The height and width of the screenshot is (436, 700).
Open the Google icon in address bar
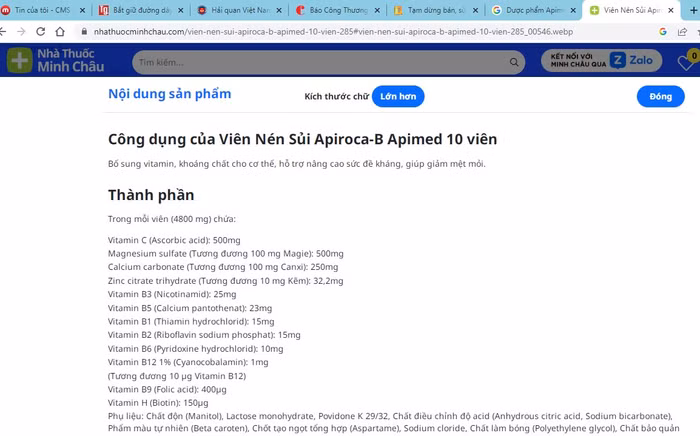point(663,32)
